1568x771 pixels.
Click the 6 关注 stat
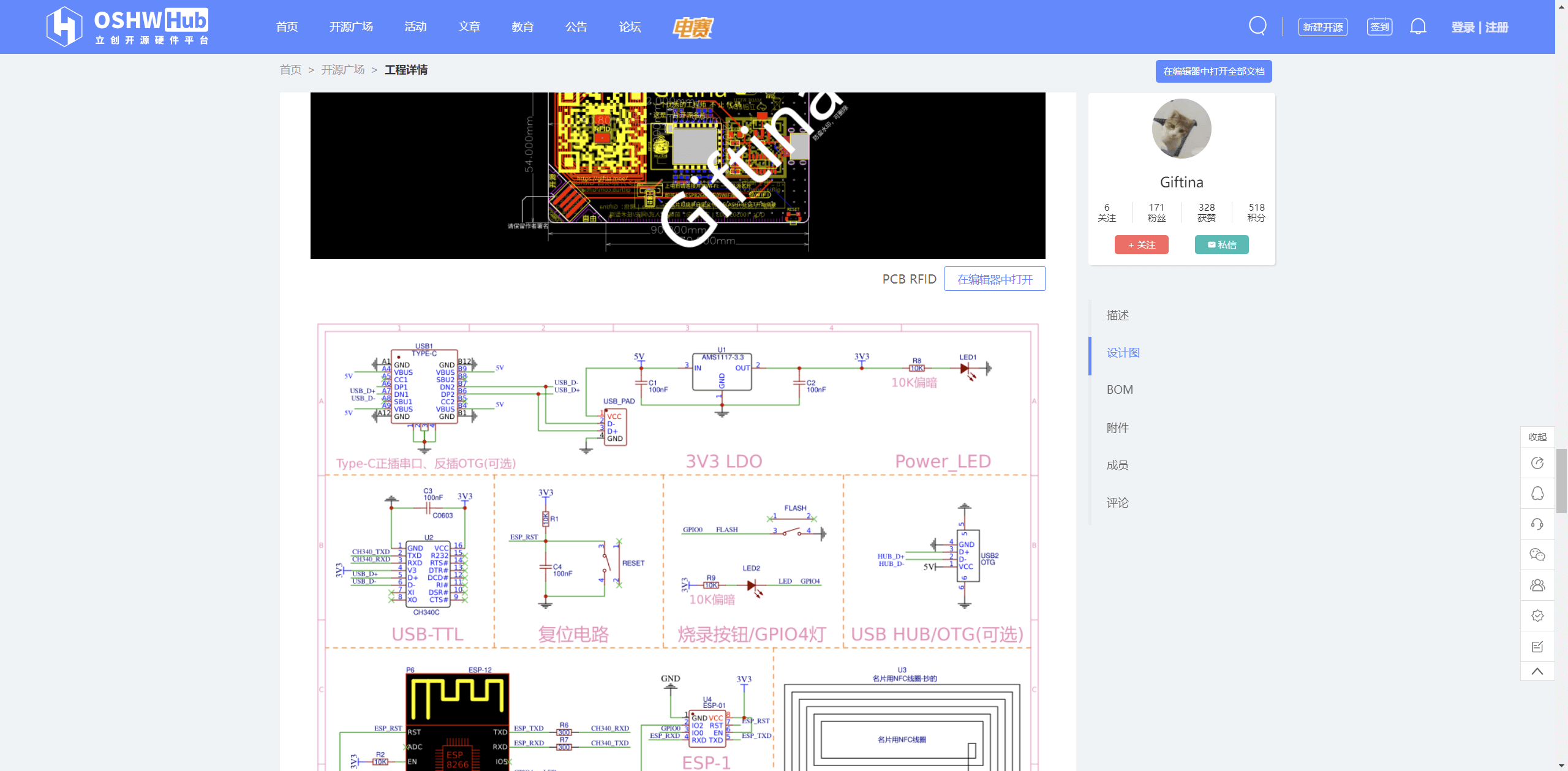tap(1107, 212)
